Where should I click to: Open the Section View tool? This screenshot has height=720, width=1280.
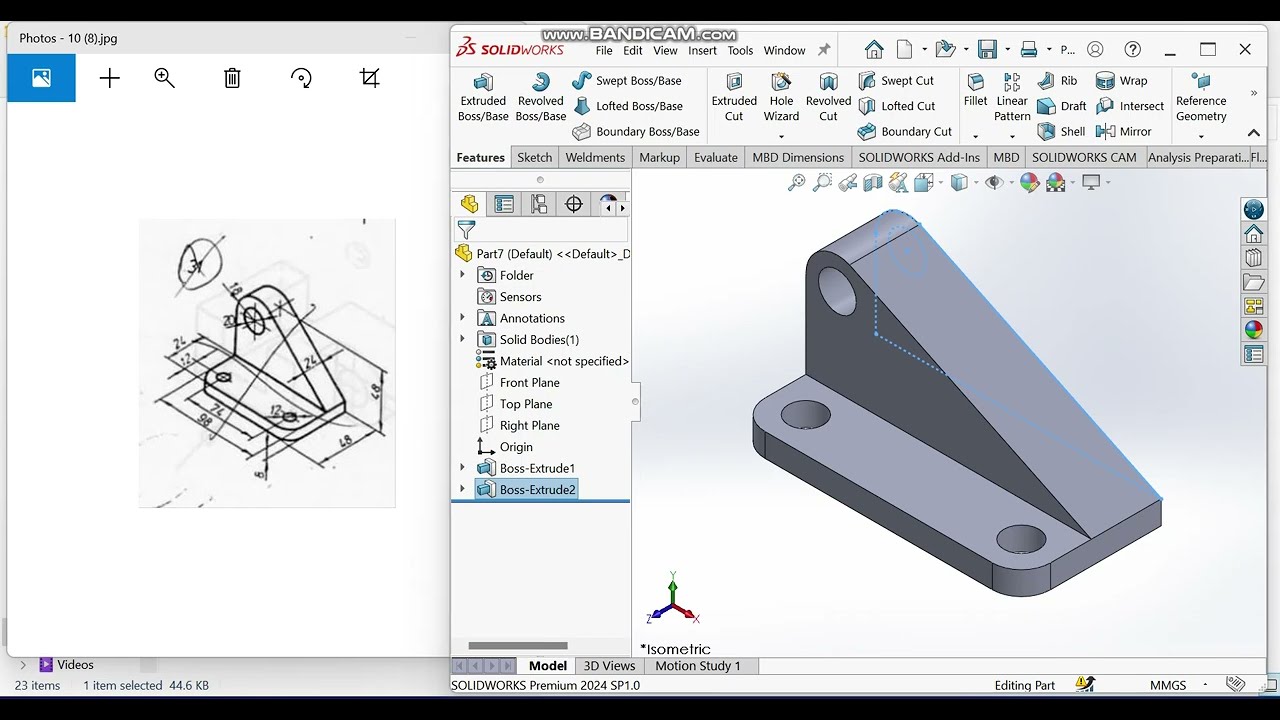point(873,182)
